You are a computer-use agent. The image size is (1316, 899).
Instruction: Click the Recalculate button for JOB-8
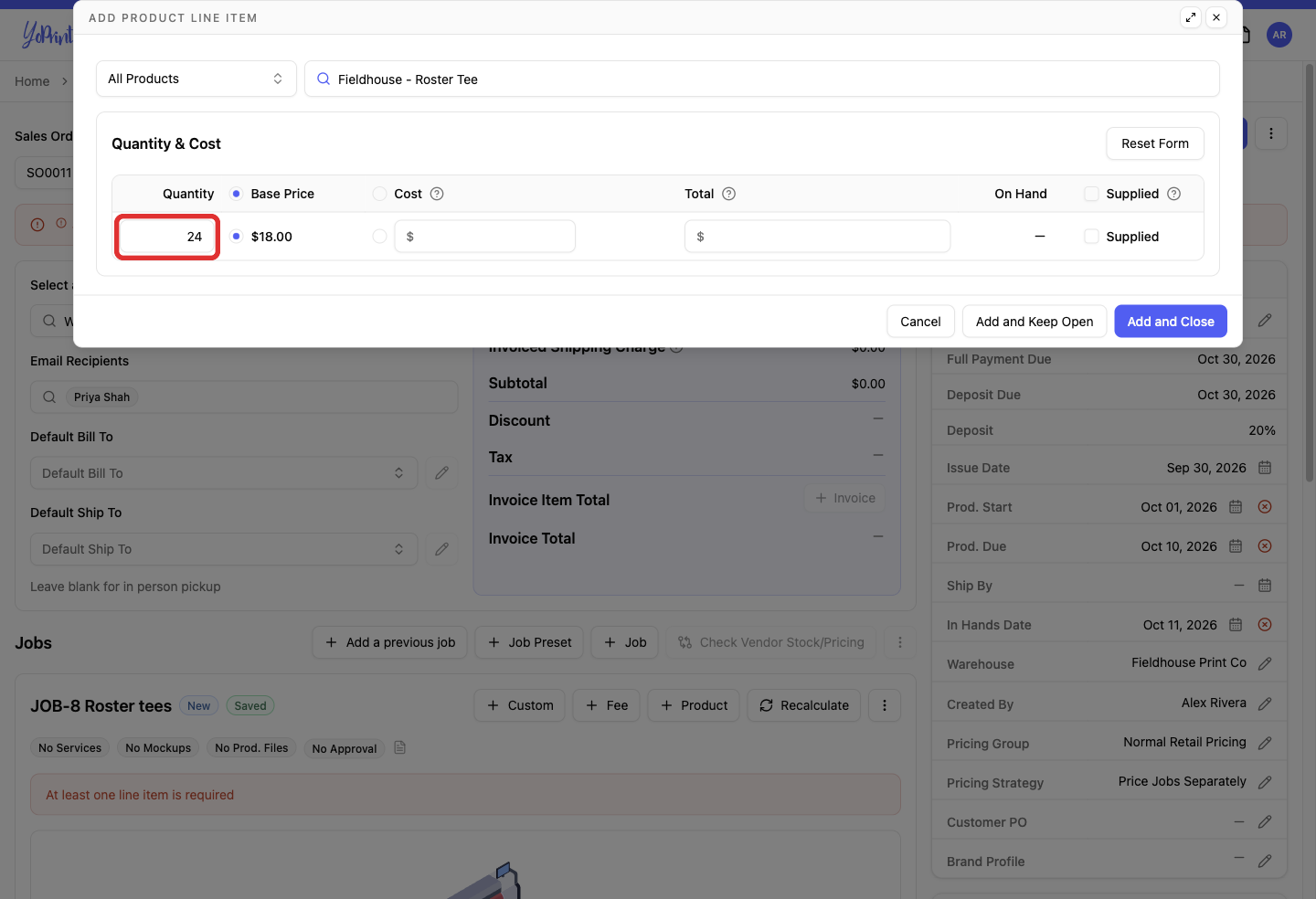[804, 705]
